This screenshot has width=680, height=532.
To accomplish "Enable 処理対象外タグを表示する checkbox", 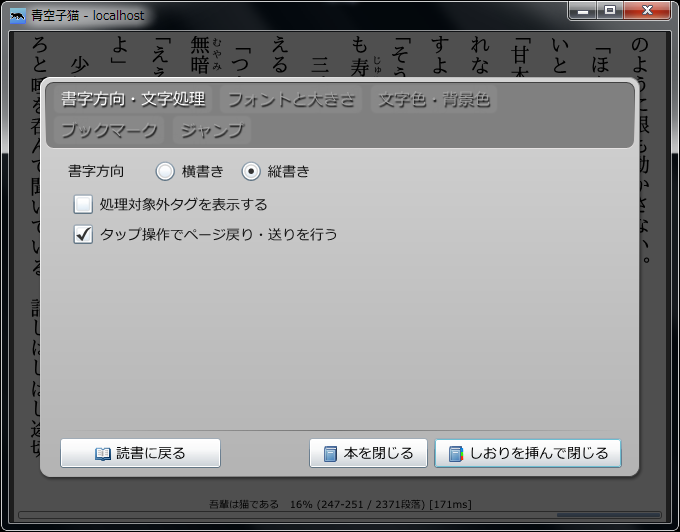I will [x=83, y=204].
